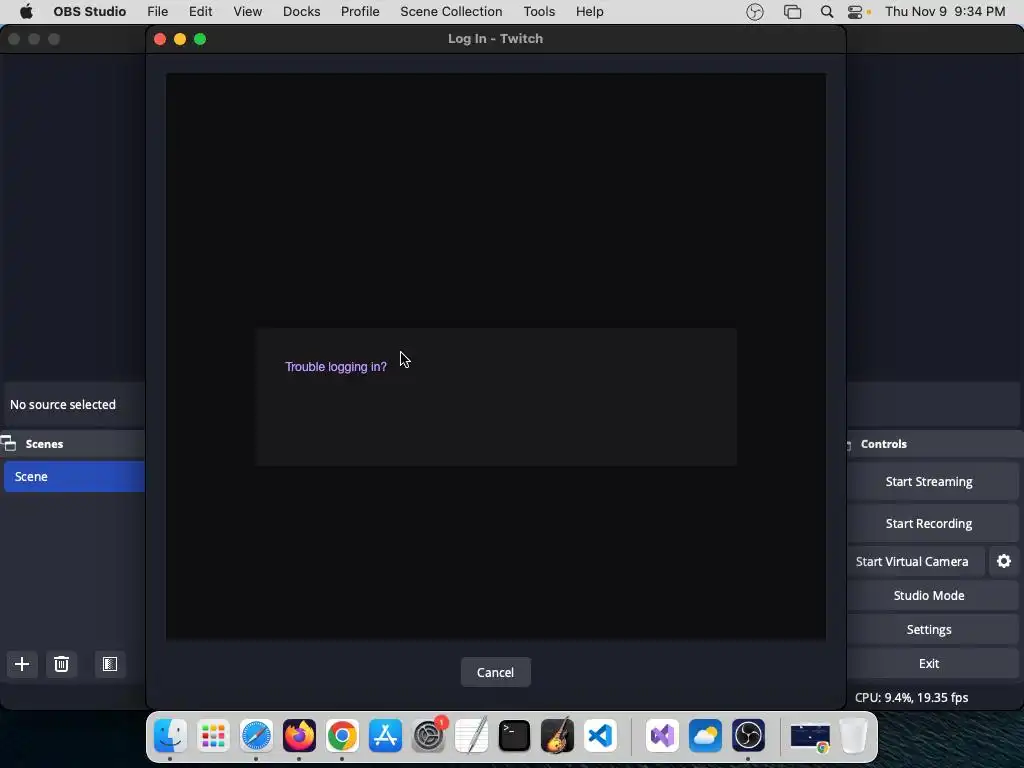
Task: Open the Tools menu
Action: pyautogui.click(x=539, y=12)
